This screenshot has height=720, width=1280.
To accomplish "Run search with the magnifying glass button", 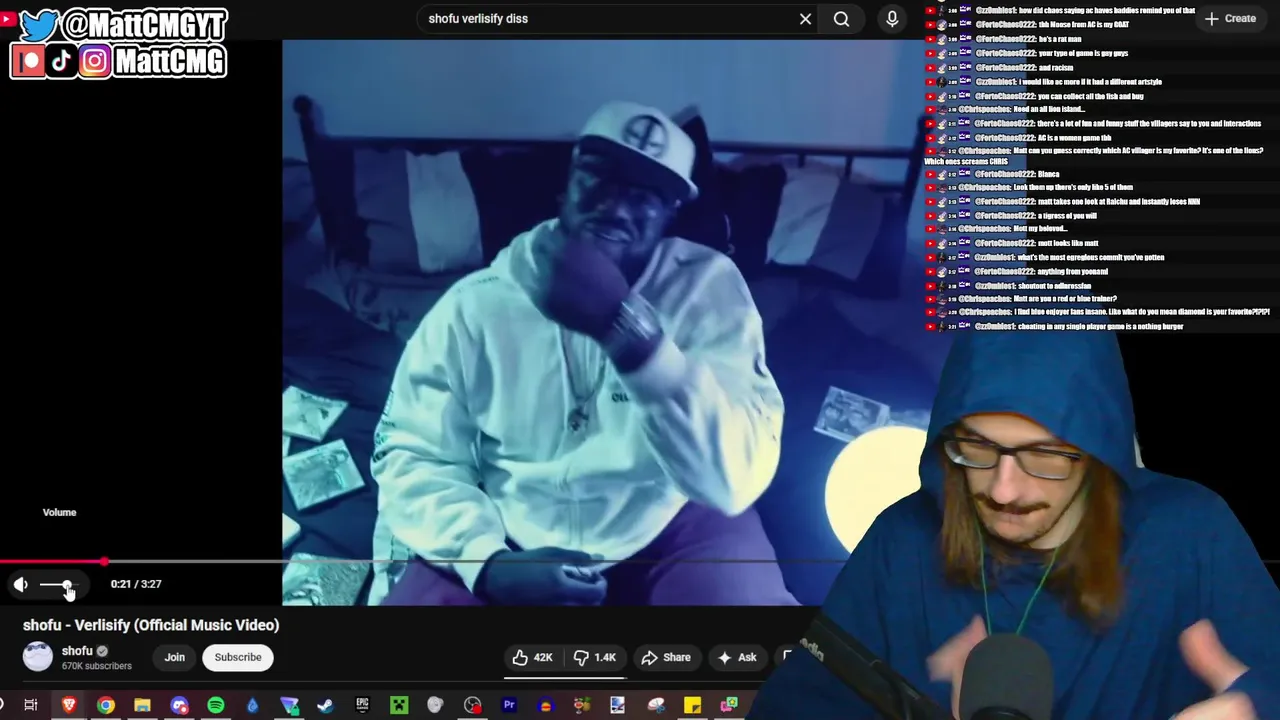I will coord(842,19).
